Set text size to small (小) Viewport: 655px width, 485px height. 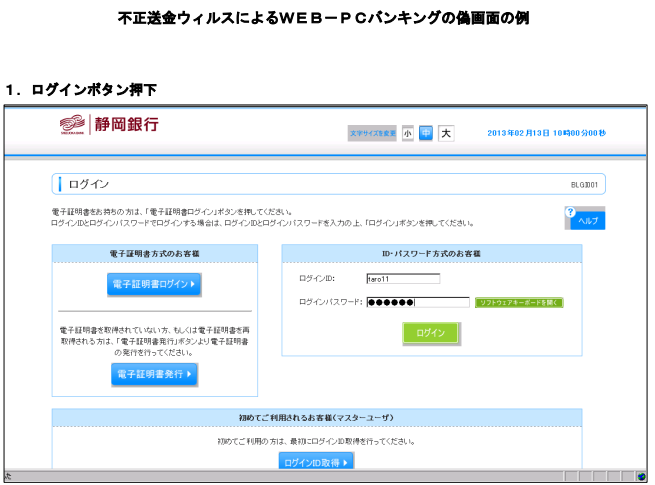408,133
